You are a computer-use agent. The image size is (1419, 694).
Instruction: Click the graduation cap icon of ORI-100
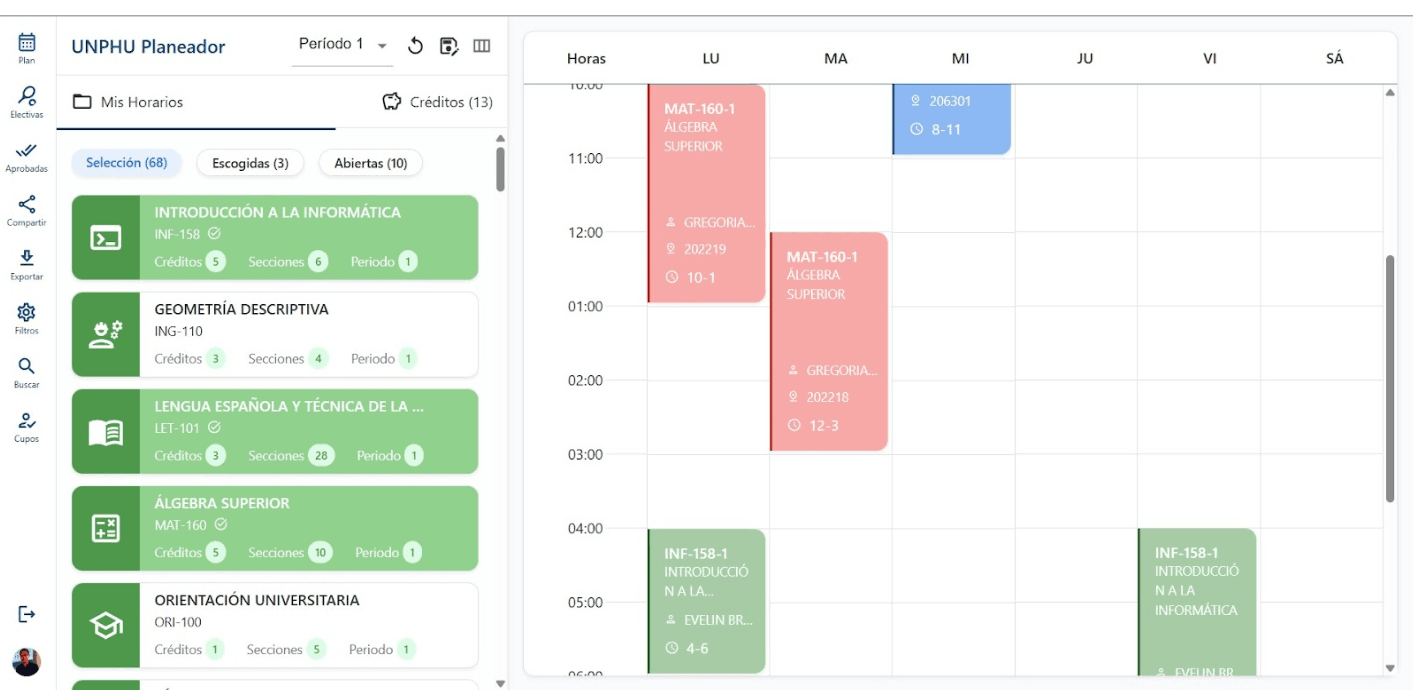click(x=106, y=626)
